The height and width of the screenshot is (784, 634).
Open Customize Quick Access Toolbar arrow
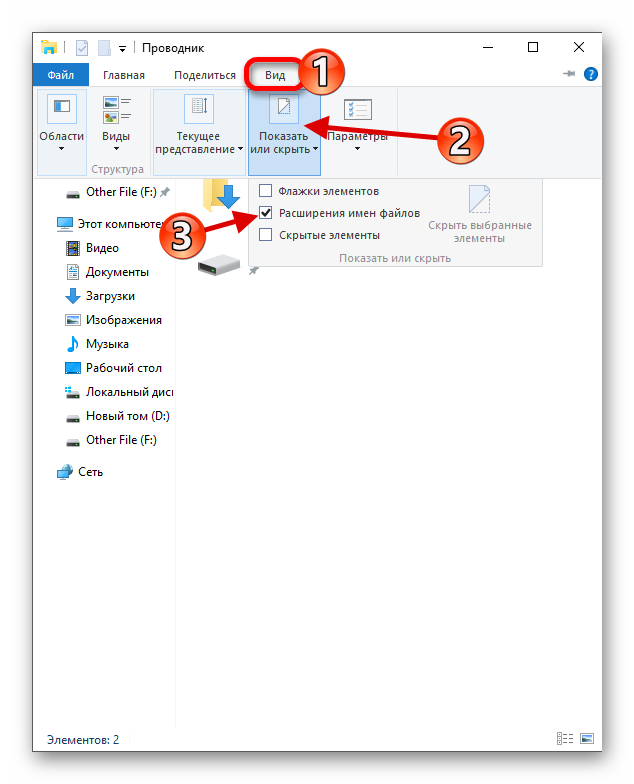(122, 48)
